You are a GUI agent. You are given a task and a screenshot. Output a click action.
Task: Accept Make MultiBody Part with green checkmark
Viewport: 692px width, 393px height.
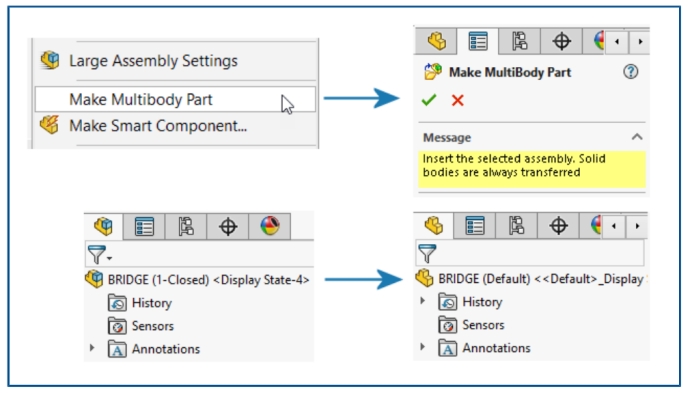click(429, 100)
